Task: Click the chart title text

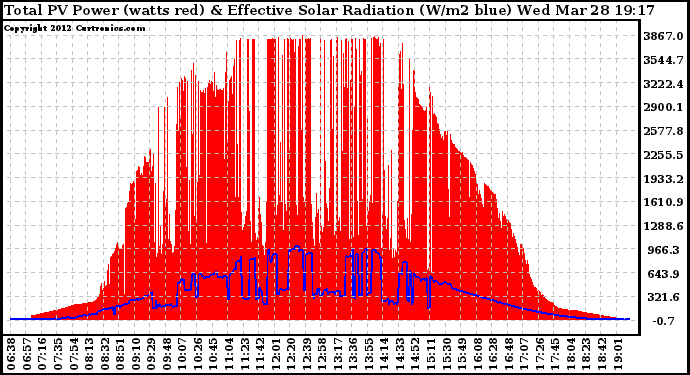Action: [329, 10]
